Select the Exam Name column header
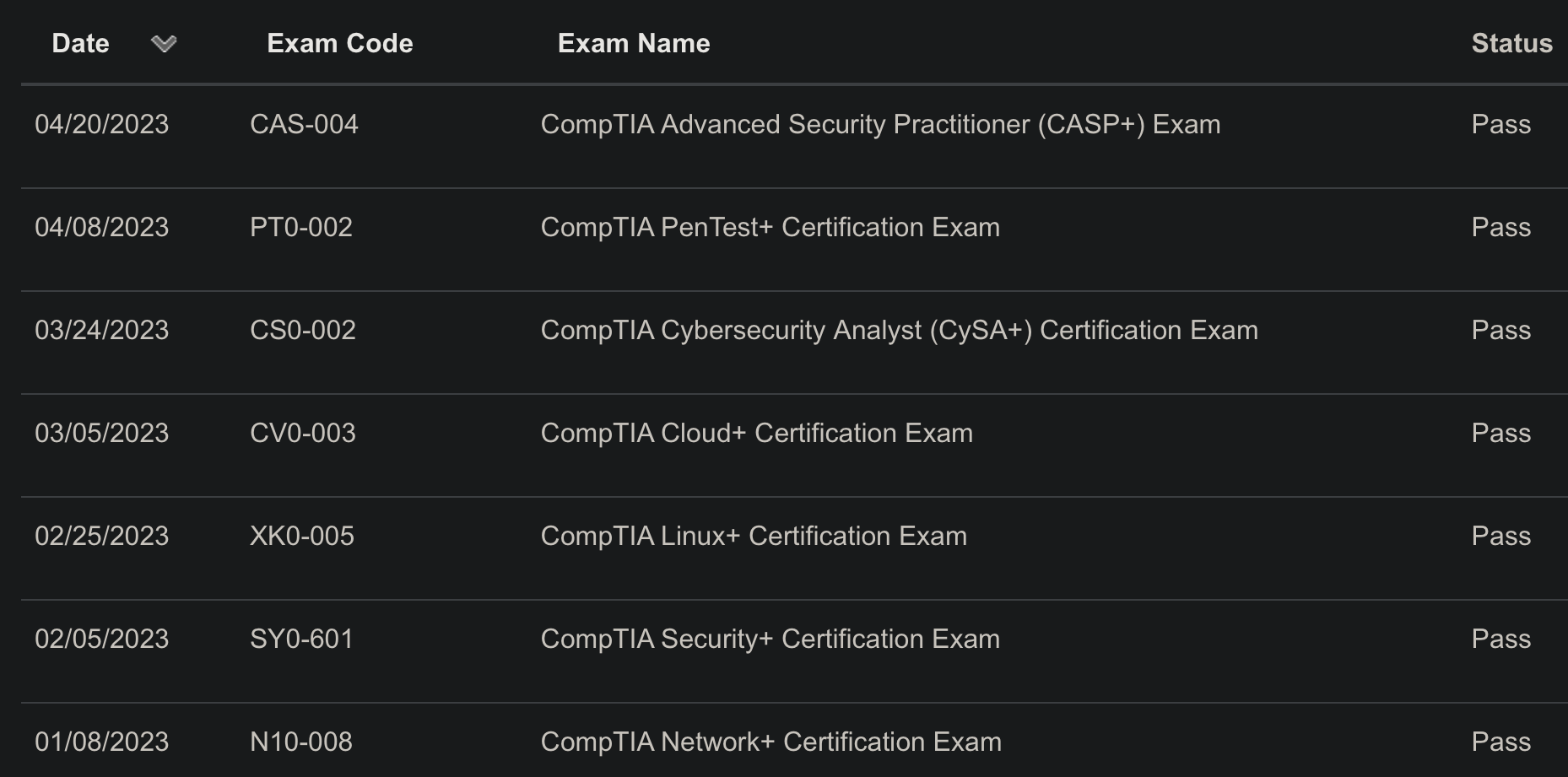 coord(634,43)
